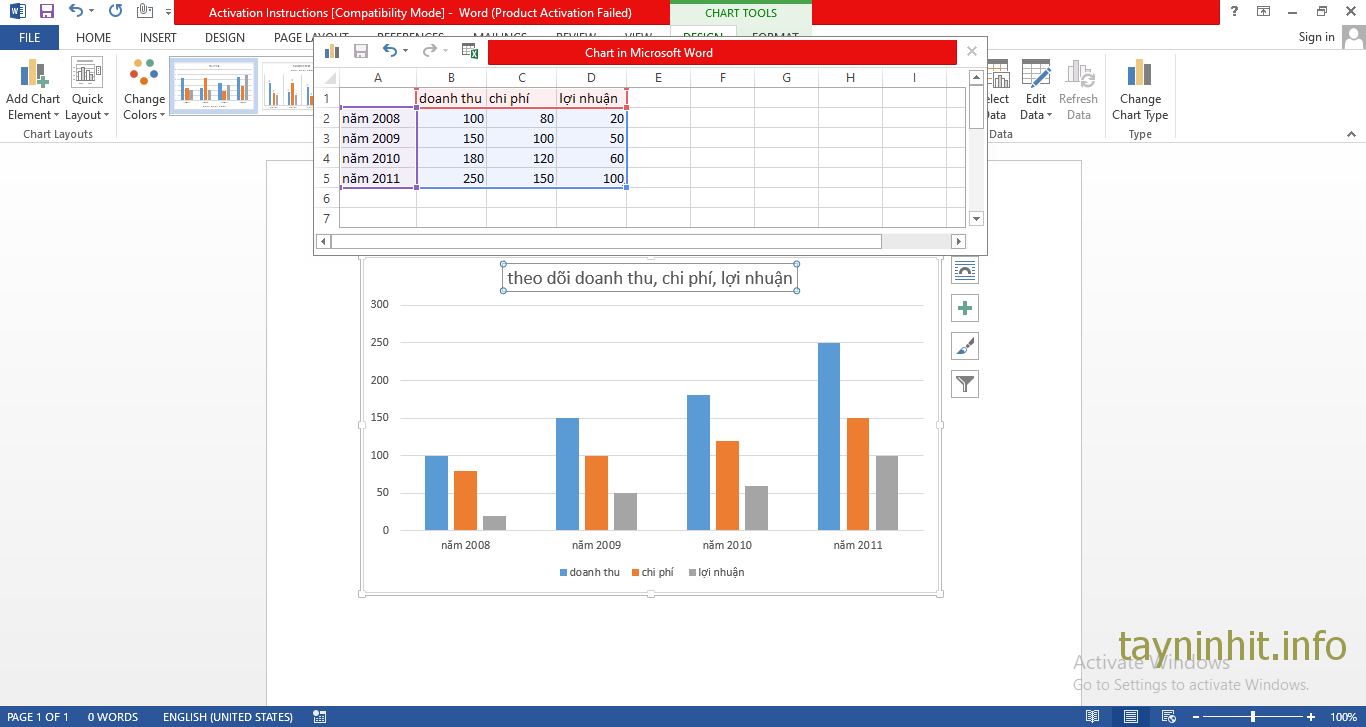The height and width of the screenshot is (727, 1366).
Task: Open the Layout Options button beside the chart
Action: tap(965, 270)
